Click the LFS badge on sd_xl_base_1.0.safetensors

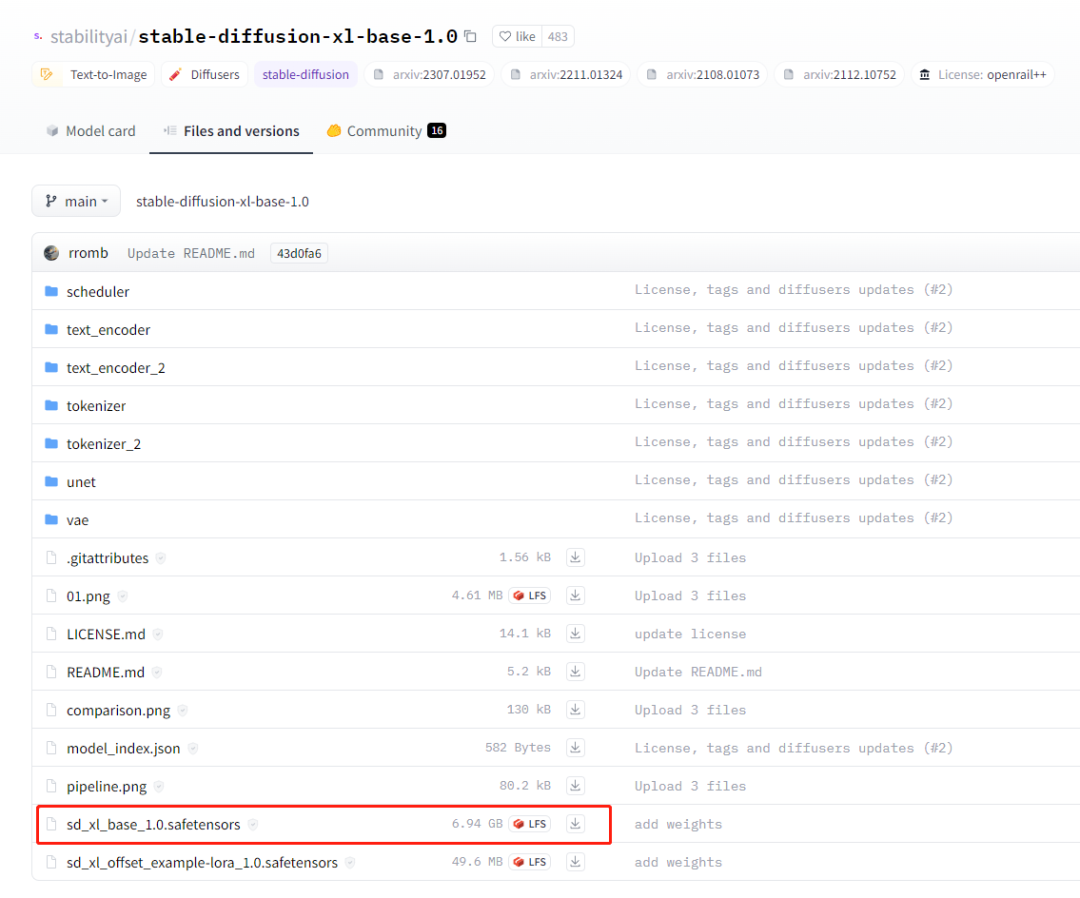point(530,824)
